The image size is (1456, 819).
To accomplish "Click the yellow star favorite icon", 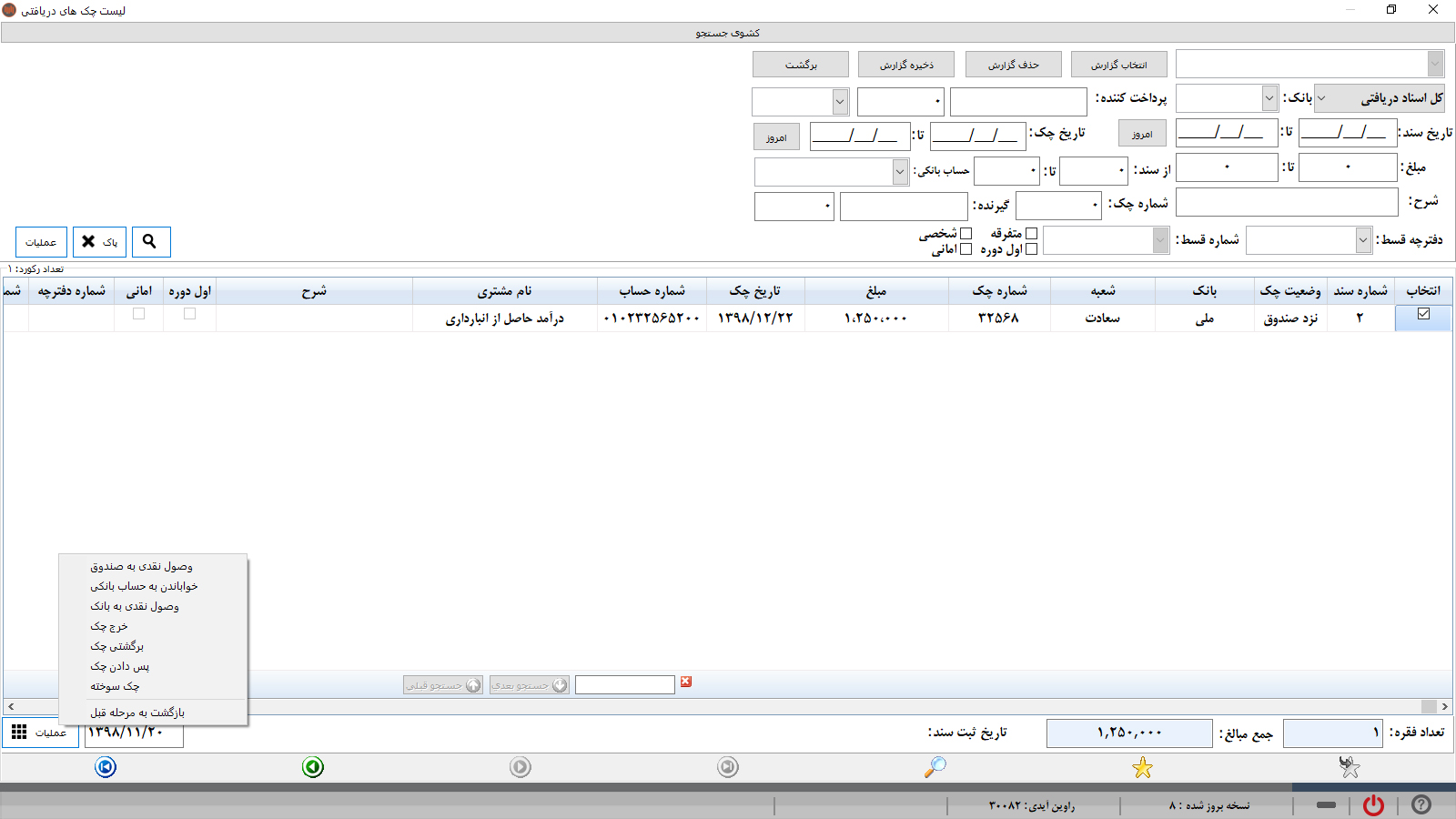I will (1142, 768).
